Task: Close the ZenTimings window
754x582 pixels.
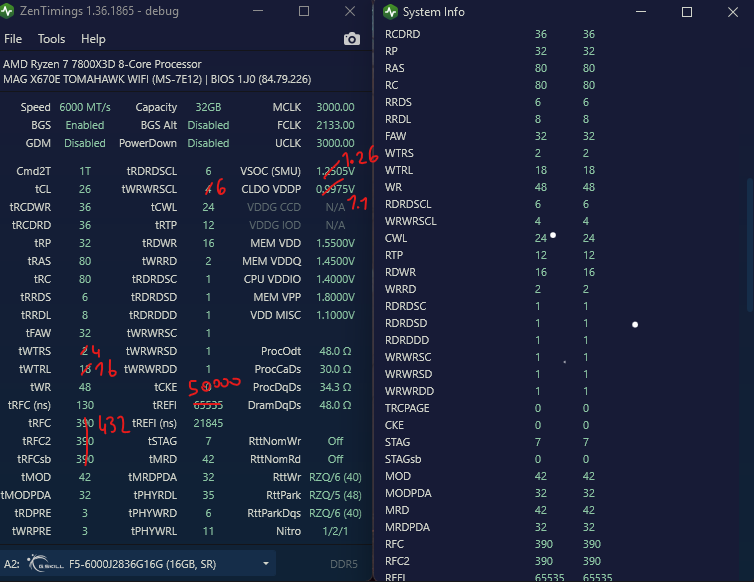Action: tap(350, 11)
